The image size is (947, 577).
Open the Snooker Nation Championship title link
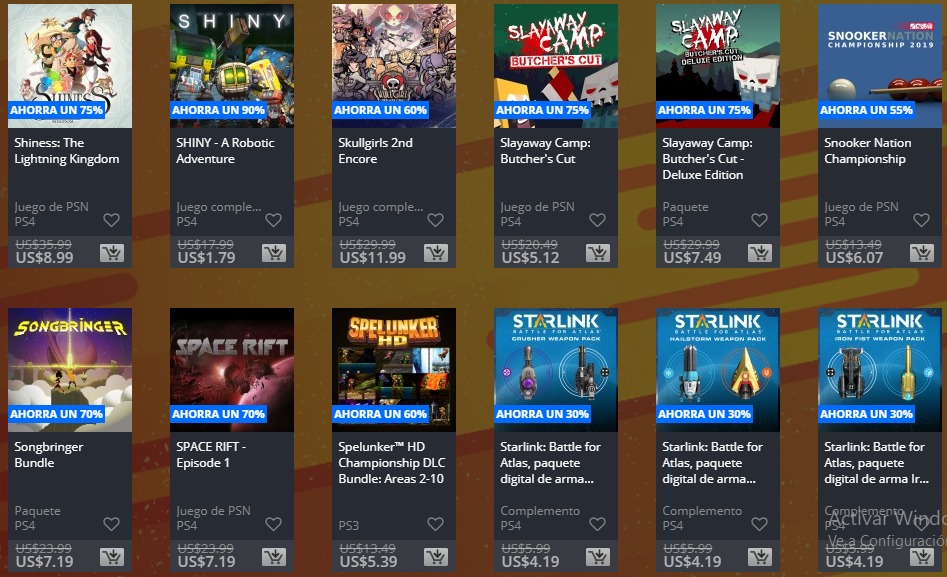[x=867, y=151]
